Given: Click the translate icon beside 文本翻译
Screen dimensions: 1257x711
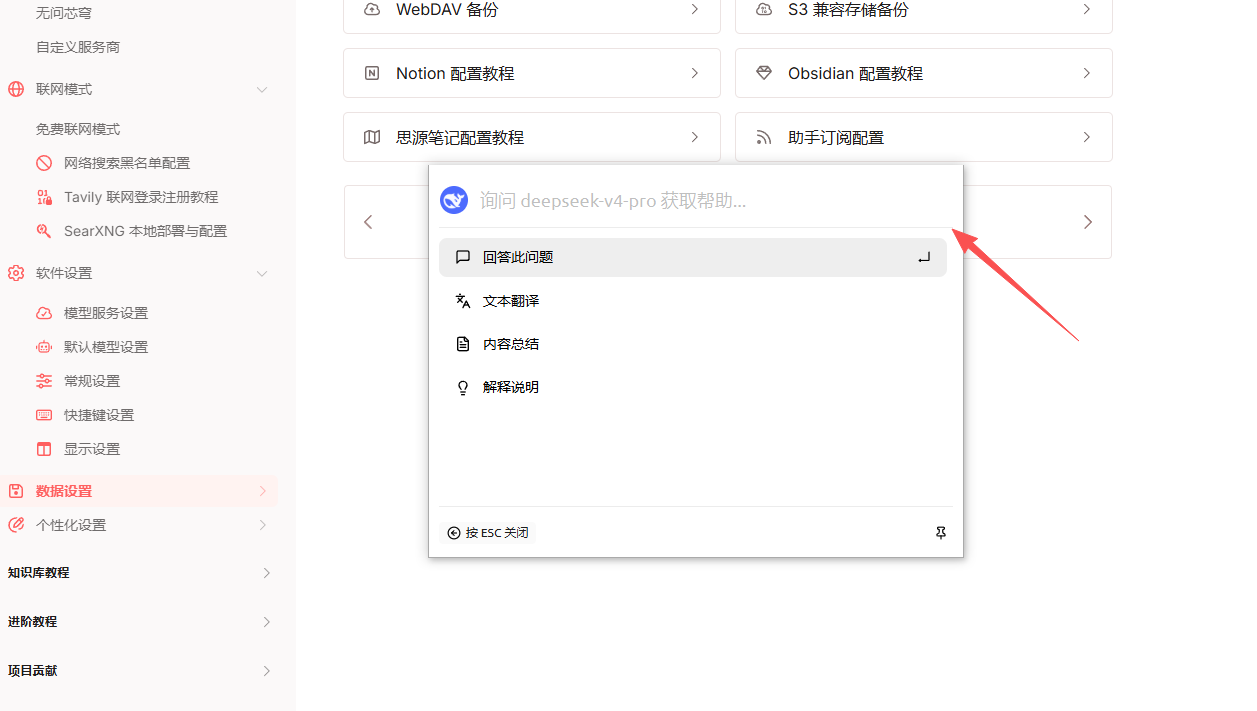Looking at the screenshot, I should pyautogui.click(x=463, y=301).
